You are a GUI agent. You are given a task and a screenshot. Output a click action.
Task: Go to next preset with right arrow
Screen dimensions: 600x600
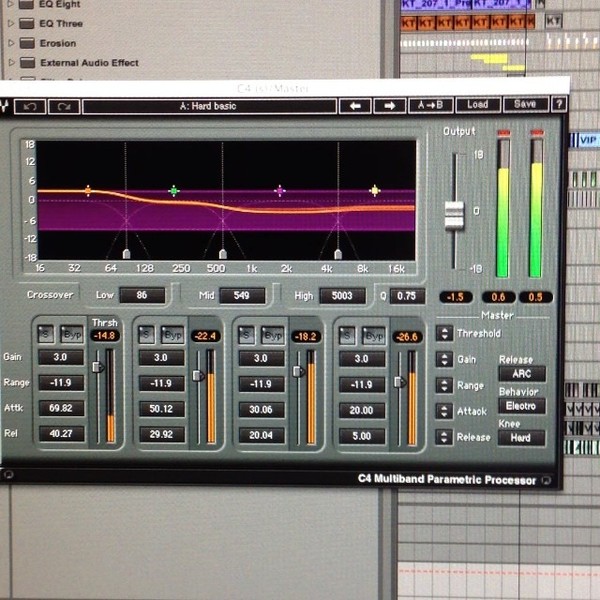(390, 106)
